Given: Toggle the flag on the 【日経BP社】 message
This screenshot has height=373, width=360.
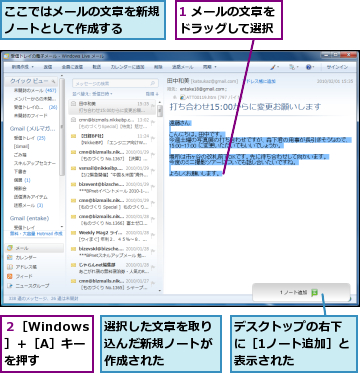Looking at the screenshot, I should pyautogui.click(x=153, y=139).
